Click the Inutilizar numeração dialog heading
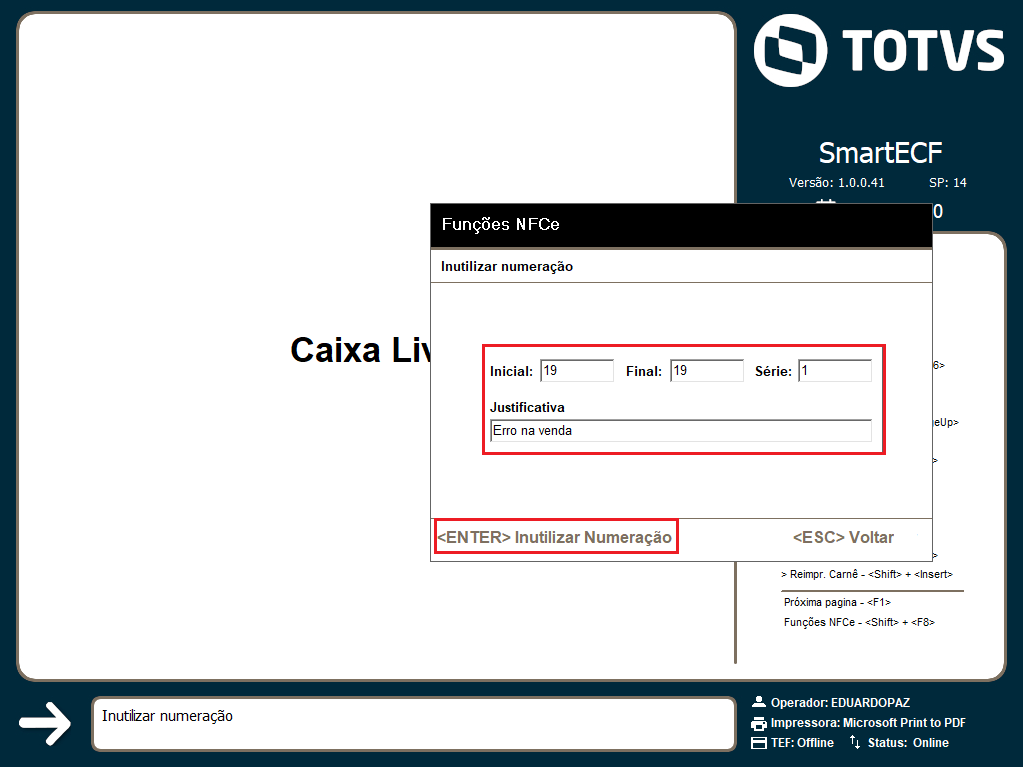Image resolution: width=1023 pixels, height=767 pixels. (507, 266)
